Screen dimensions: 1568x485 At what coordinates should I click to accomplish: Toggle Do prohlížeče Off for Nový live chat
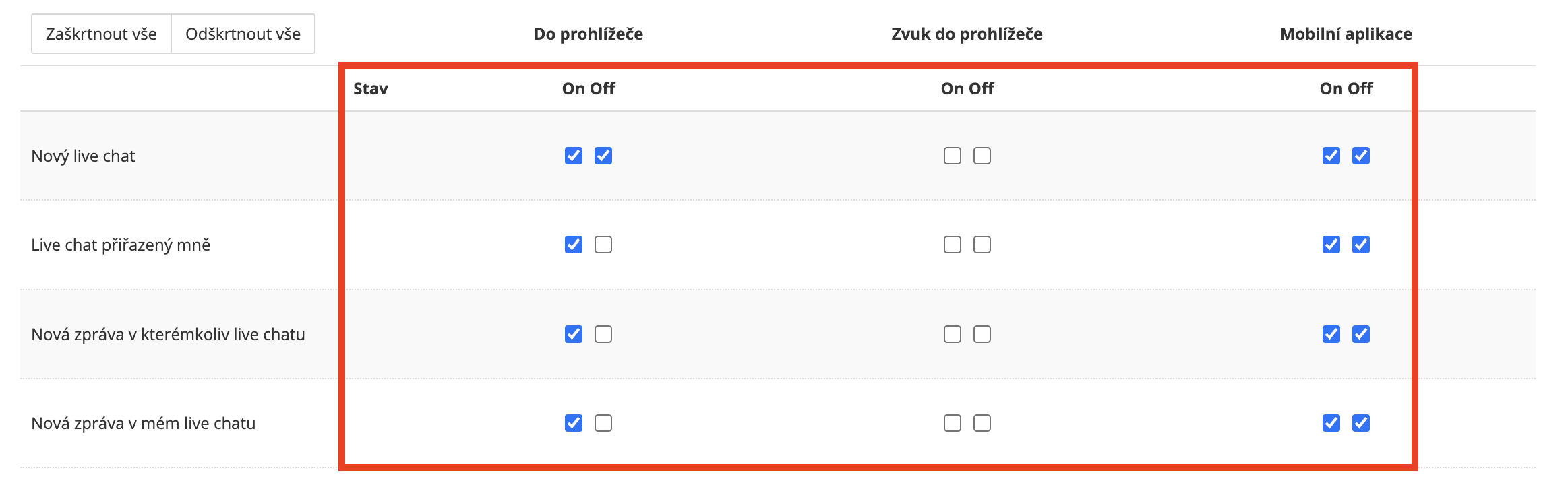pyautogui.click(x=603, y=156)
